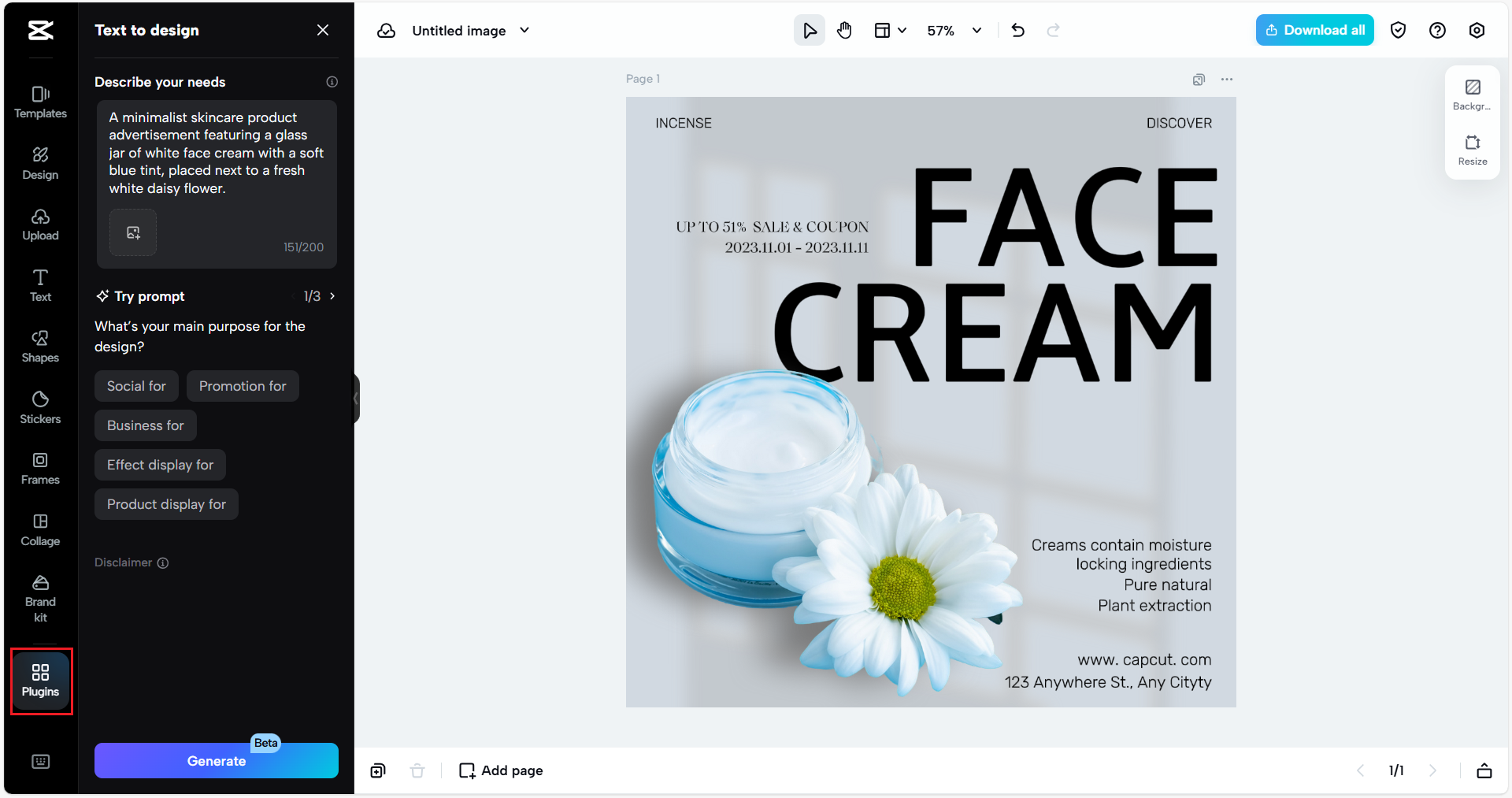Screen dimensions: 1512x798
Task: Select the Hand pan tool
Action: click(844, 30)
